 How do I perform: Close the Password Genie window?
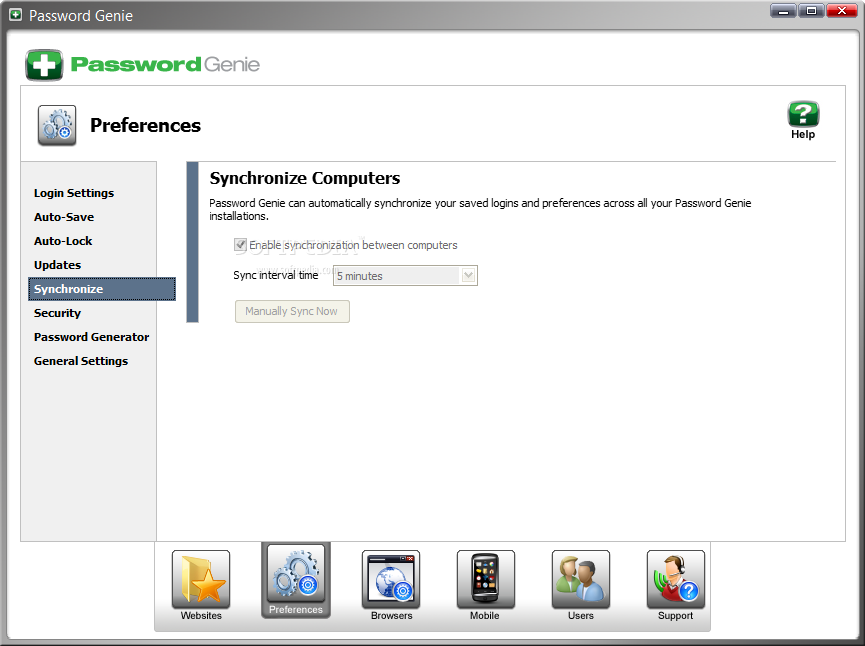click(x=842, y=10)
